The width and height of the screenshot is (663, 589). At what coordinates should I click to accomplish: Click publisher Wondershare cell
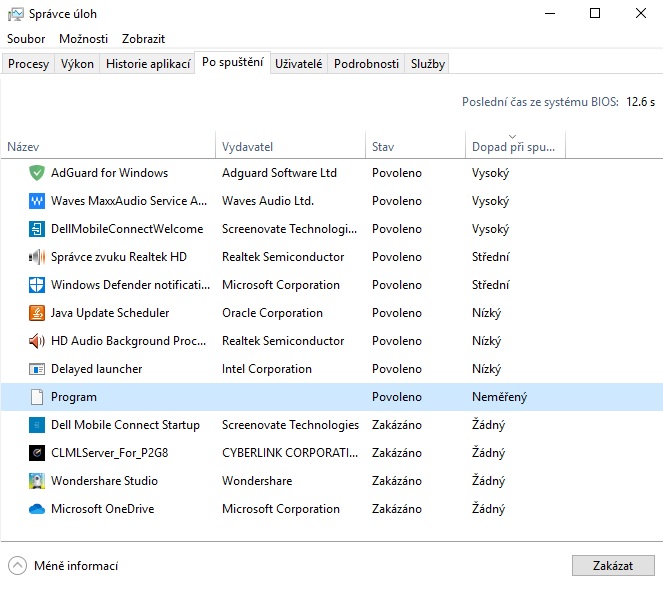click(257, 481)
